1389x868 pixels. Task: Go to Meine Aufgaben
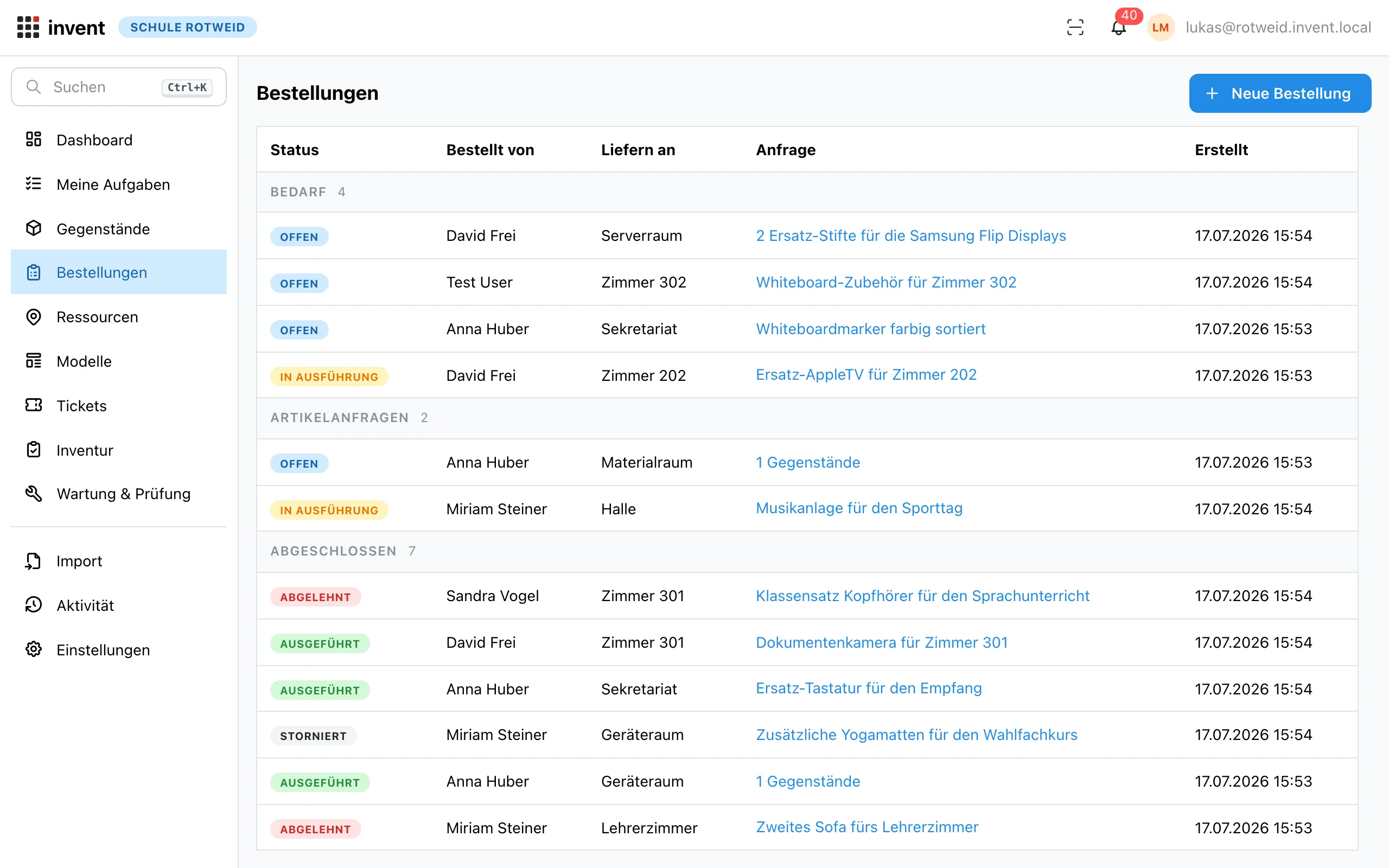(x=119, y=184)
